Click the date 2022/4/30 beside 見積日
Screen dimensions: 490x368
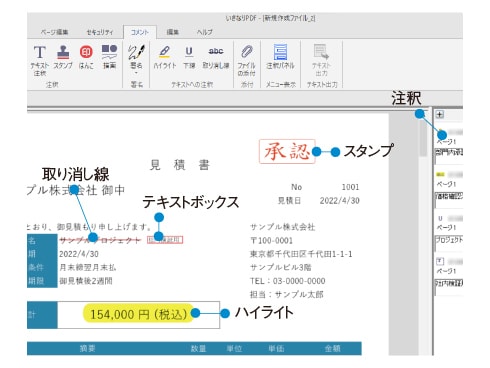tap(340, 201)
